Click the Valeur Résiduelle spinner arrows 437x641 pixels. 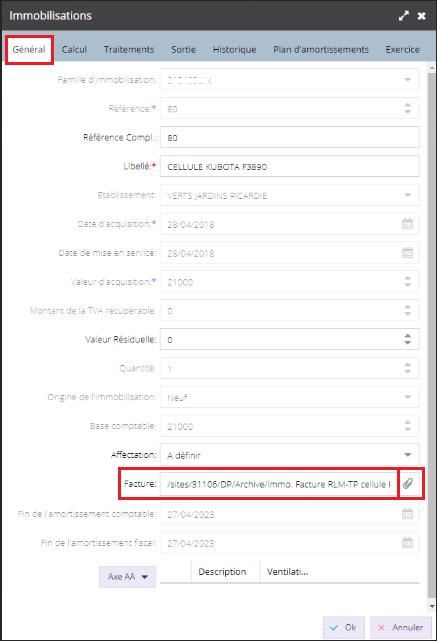click(x=408, y=339)
